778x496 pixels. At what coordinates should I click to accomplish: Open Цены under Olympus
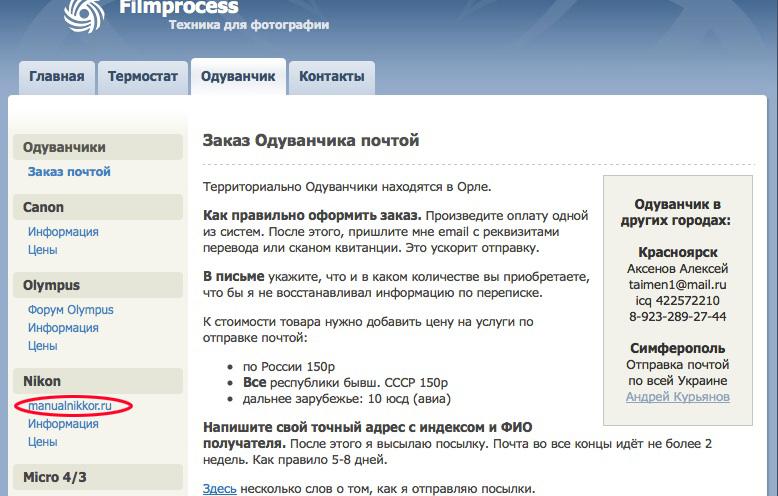click(43, 346)
